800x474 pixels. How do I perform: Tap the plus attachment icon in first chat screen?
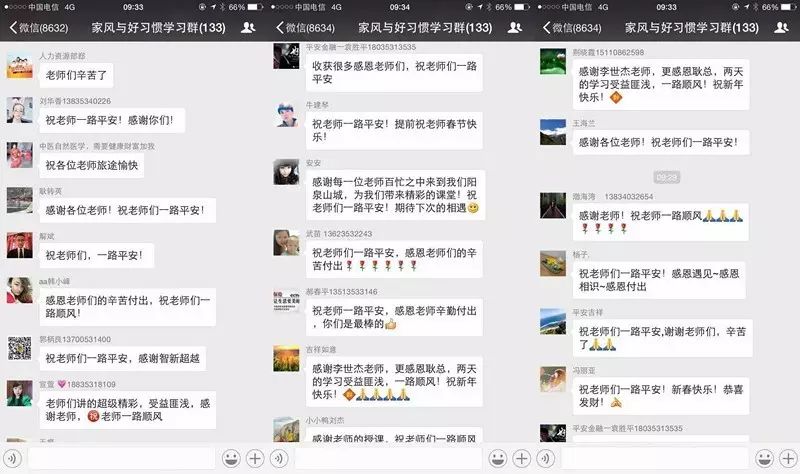[x=255, y=459]
